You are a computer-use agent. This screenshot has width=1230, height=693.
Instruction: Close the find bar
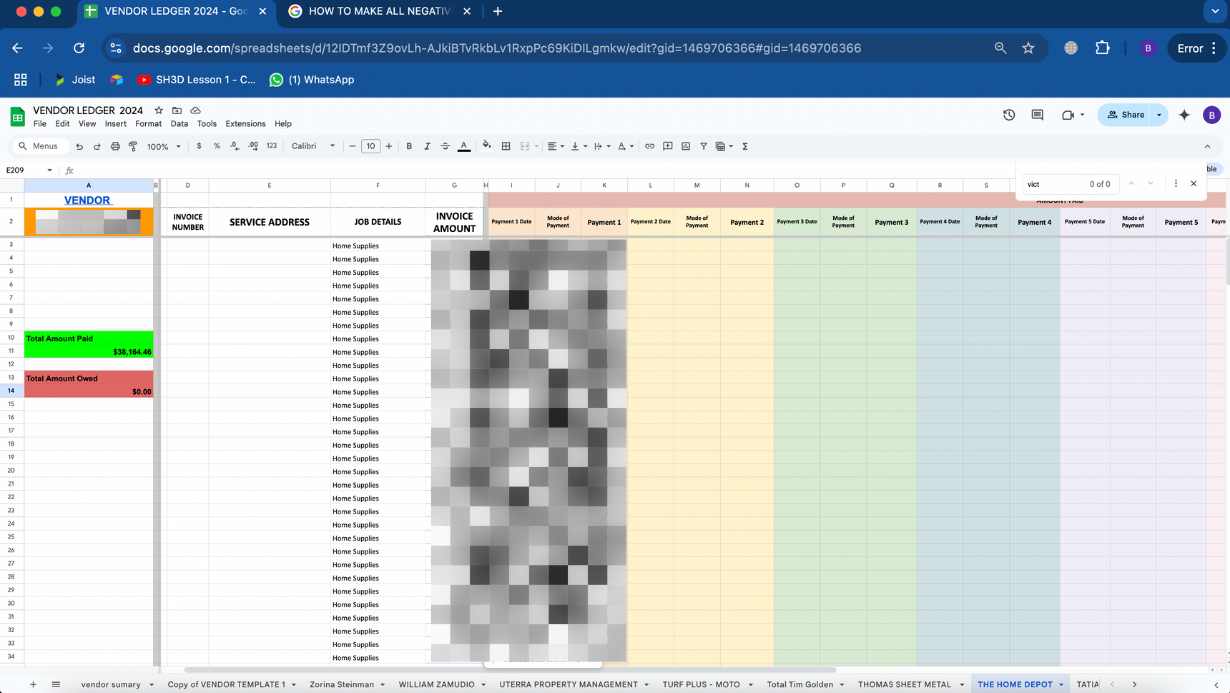[x=1193, y=184]
